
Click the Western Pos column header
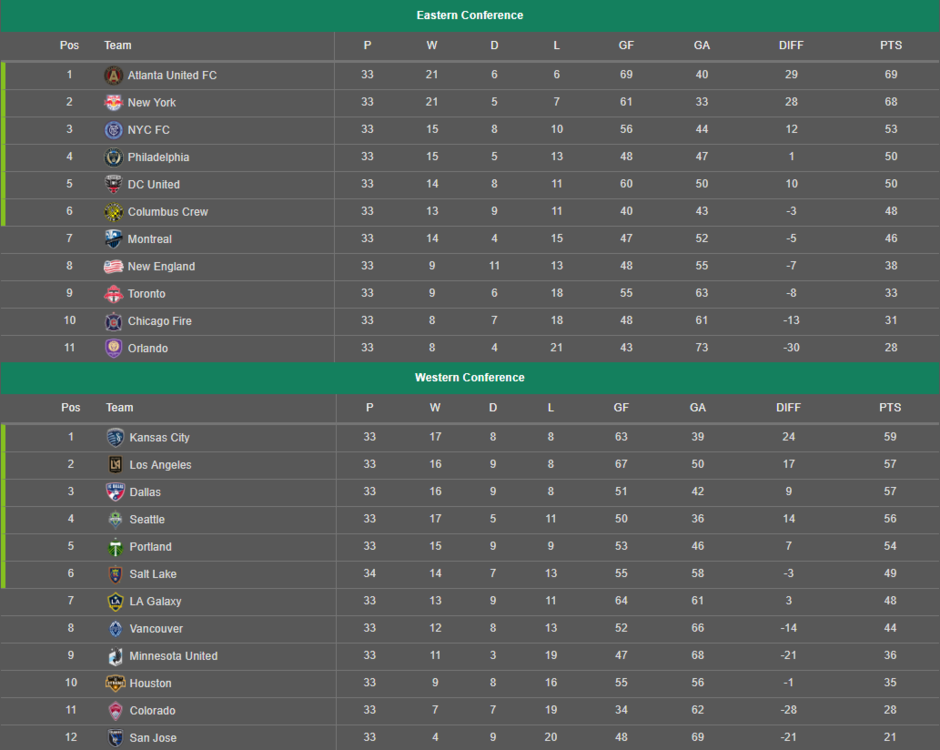point(70,408)
